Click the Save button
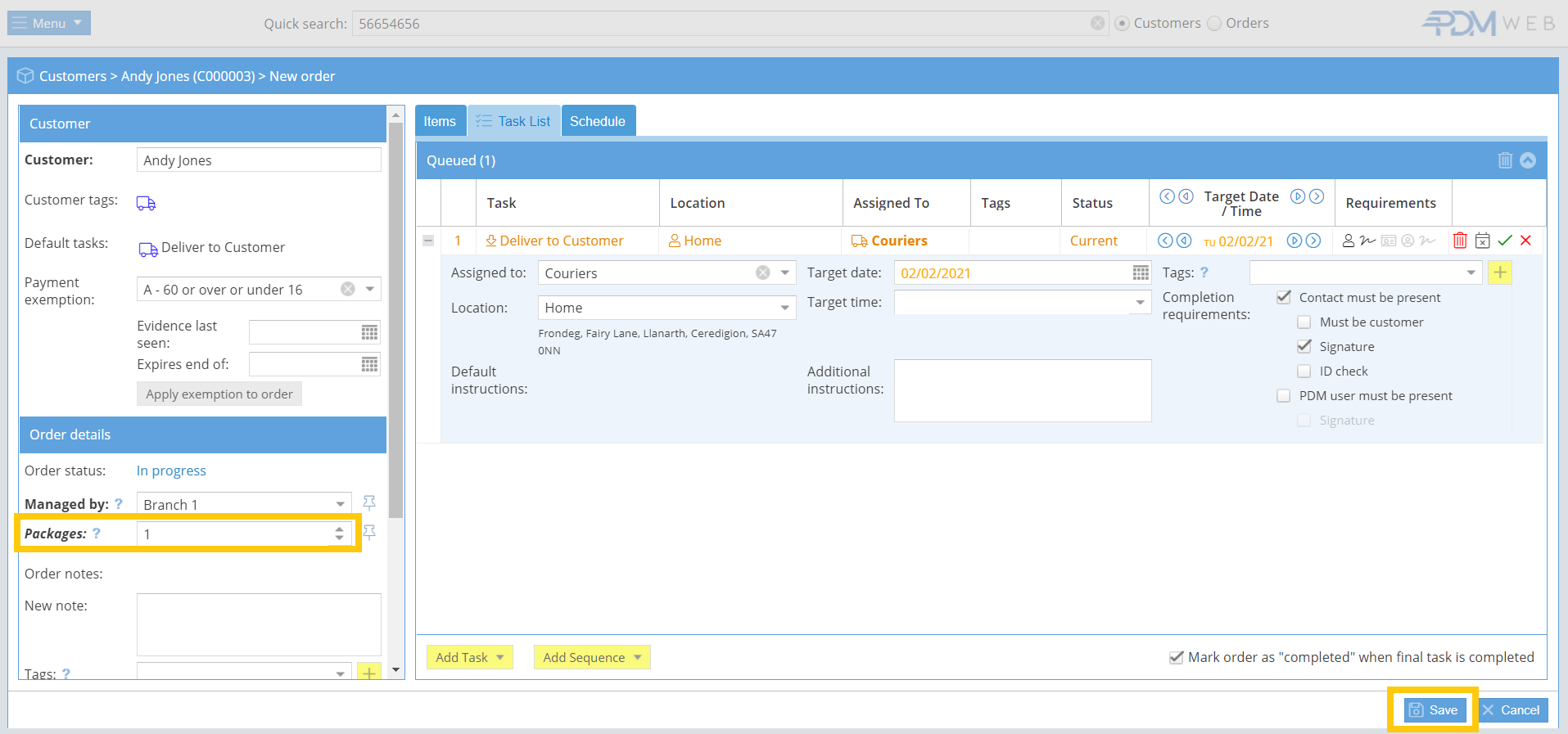 pos(1434,709)
